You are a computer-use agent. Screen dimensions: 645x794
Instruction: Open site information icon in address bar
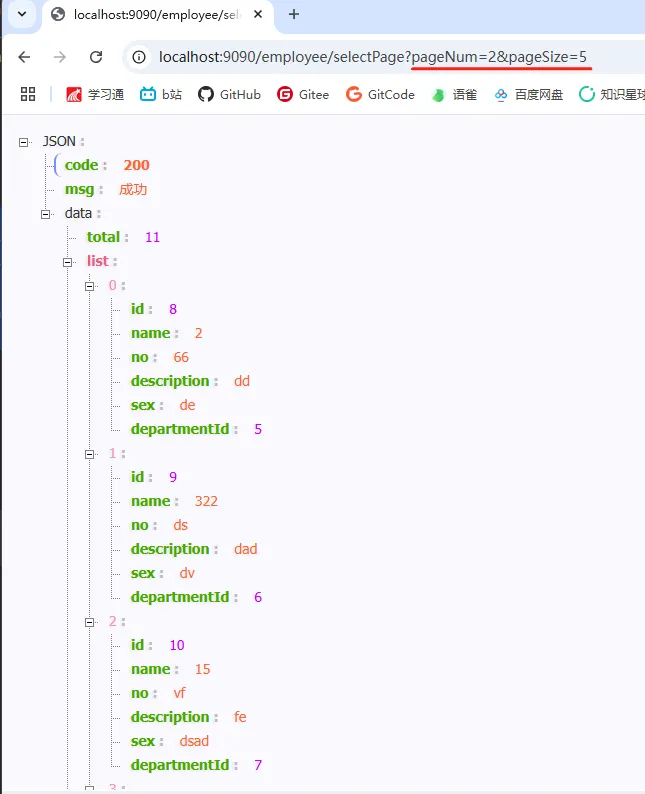(139, 57)
